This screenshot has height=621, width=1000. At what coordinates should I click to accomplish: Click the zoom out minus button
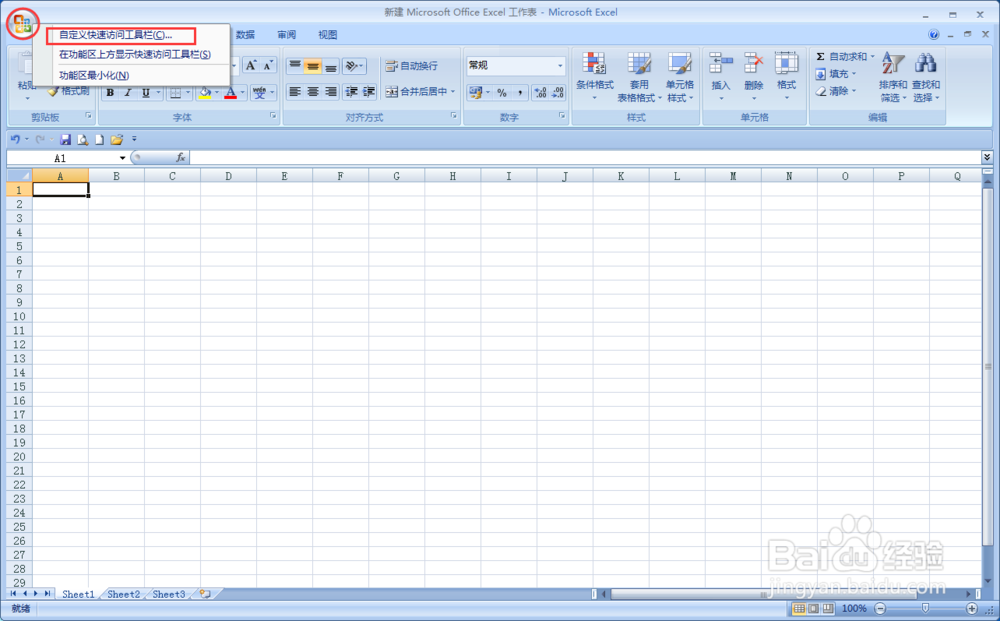880,608
